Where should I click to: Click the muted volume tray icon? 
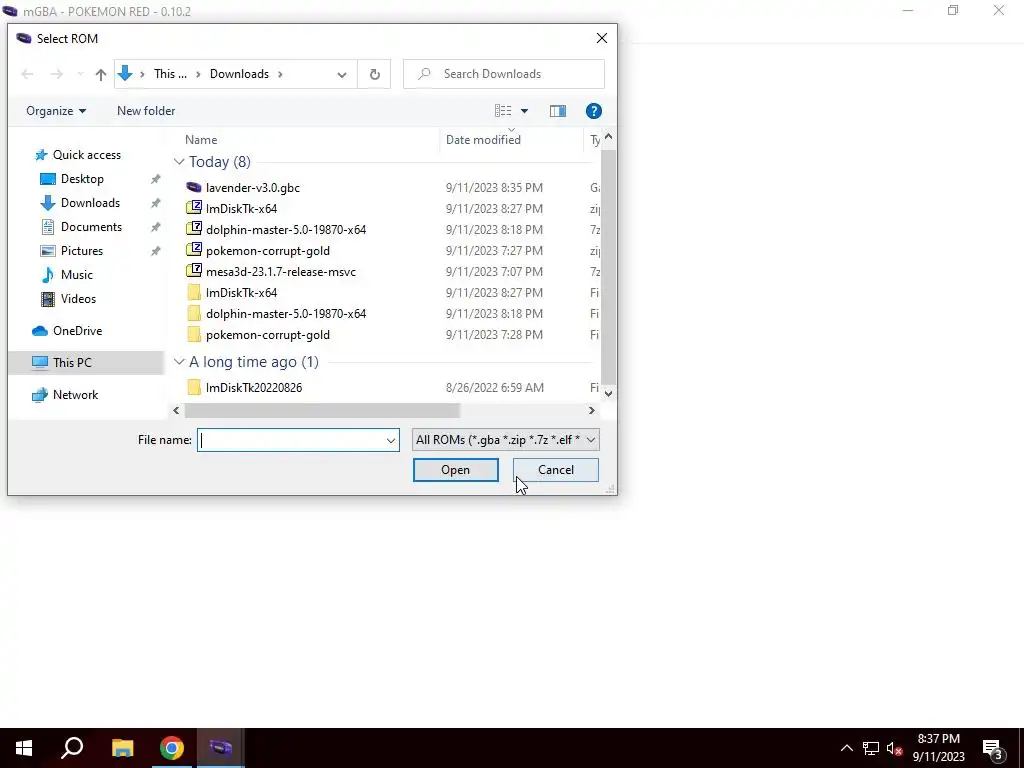(x=894, y=748)
